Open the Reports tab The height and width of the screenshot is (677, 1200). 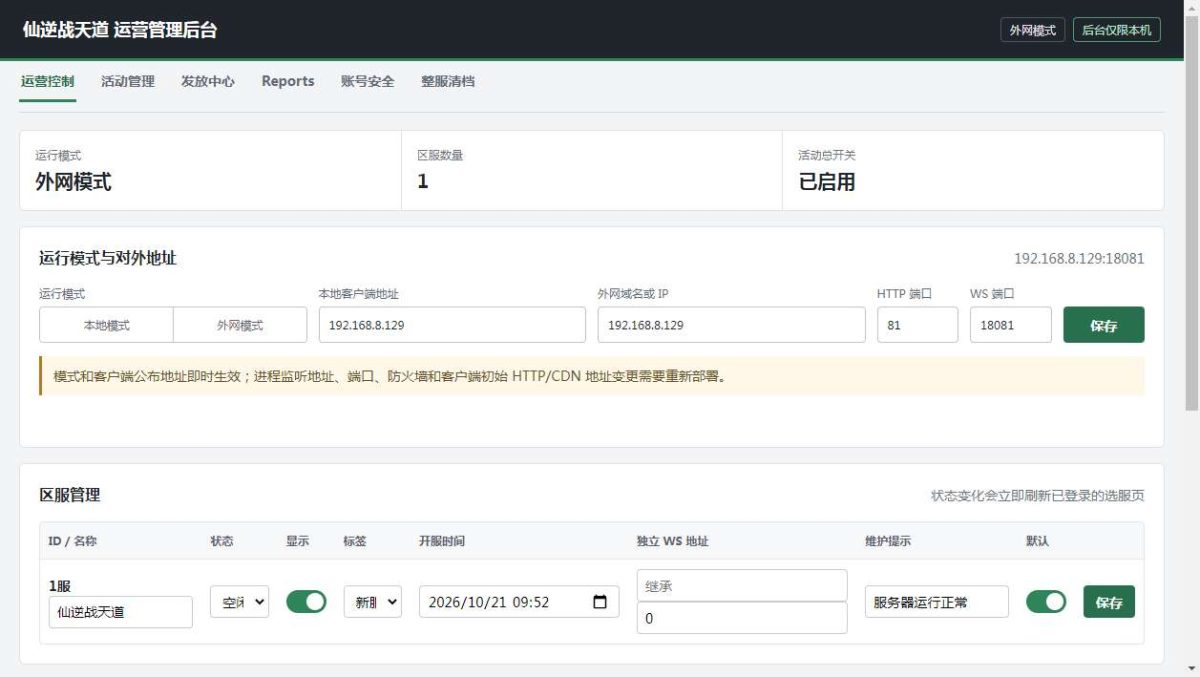tap(288, 81)
